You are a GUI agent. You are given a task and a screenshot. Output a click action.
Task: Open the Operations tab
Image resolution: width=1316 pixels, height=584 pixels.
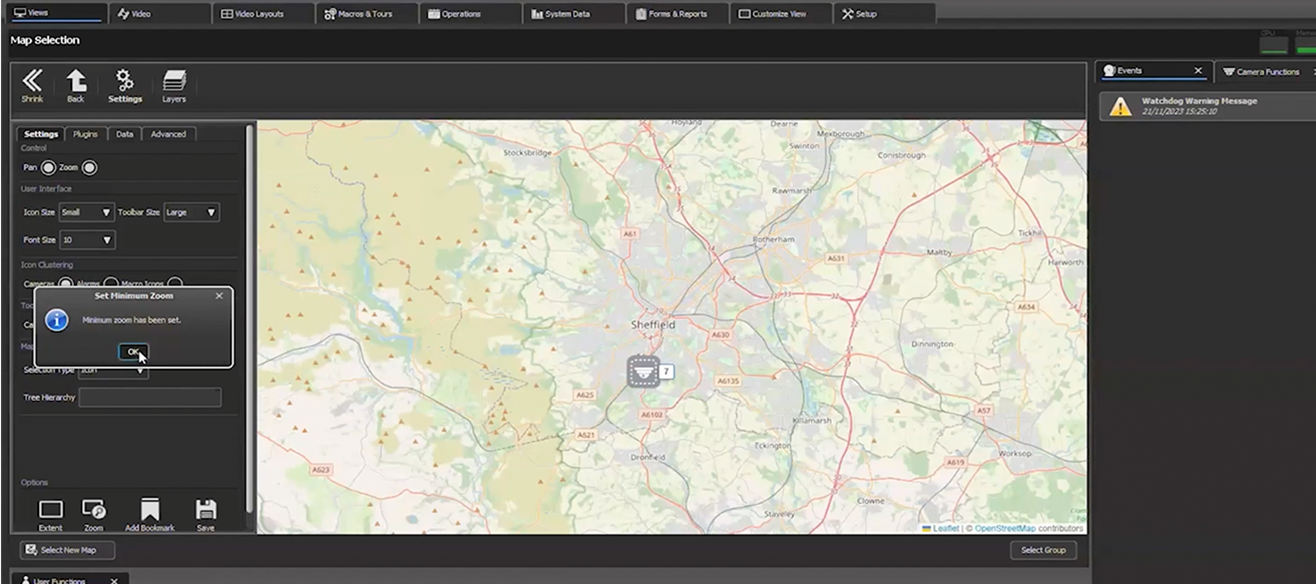pos(472,14)
